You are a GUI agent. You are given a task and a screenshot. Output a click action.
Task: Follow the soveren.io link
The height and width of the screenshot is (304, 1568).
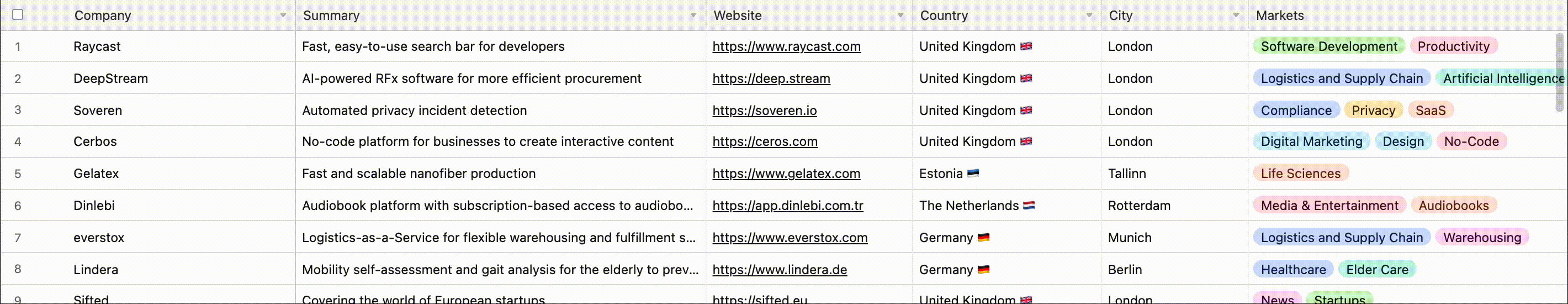pyautogui.click(x=764, y=111)
